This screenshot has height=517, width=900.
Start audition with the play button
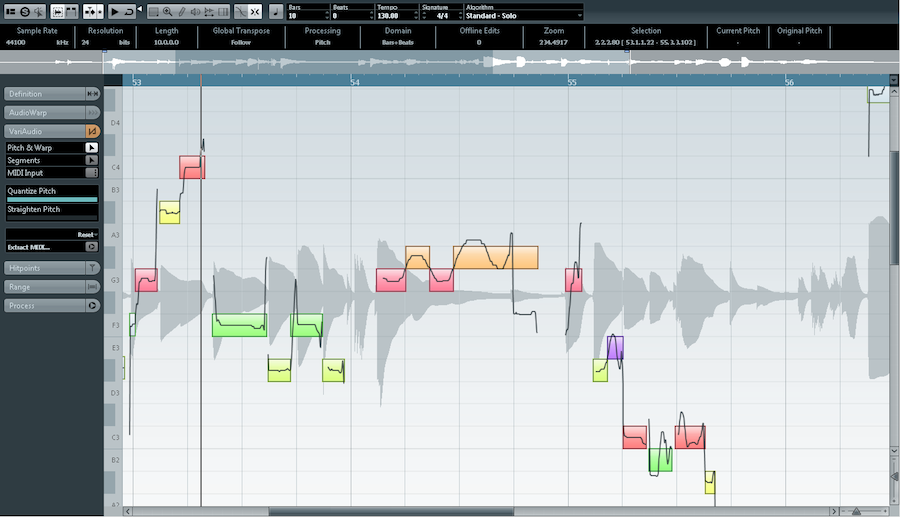(114, 11)
